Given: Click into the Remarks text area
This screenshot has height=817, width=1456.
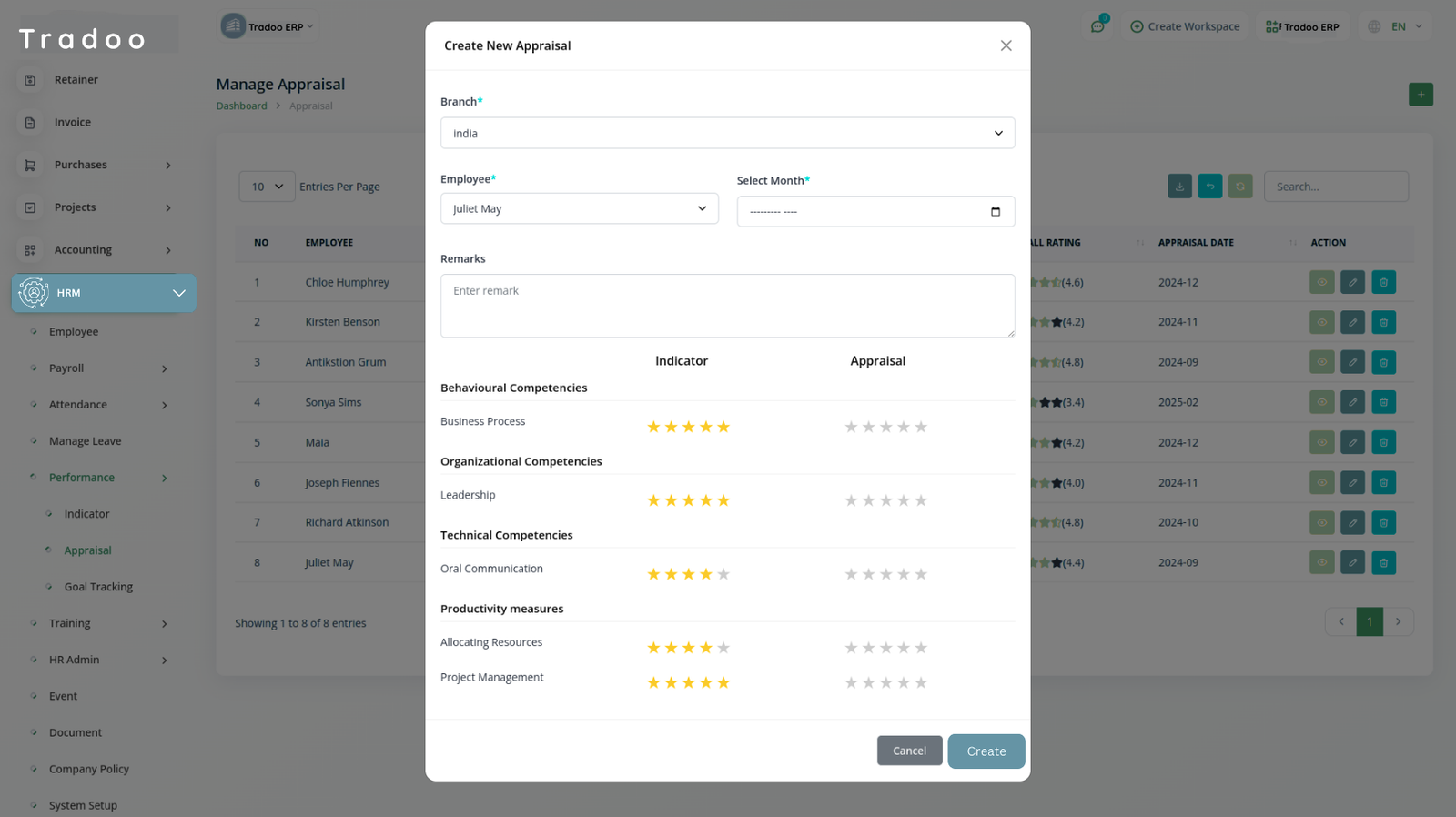Looking at the screenshot, I should (x=727, y=306).
